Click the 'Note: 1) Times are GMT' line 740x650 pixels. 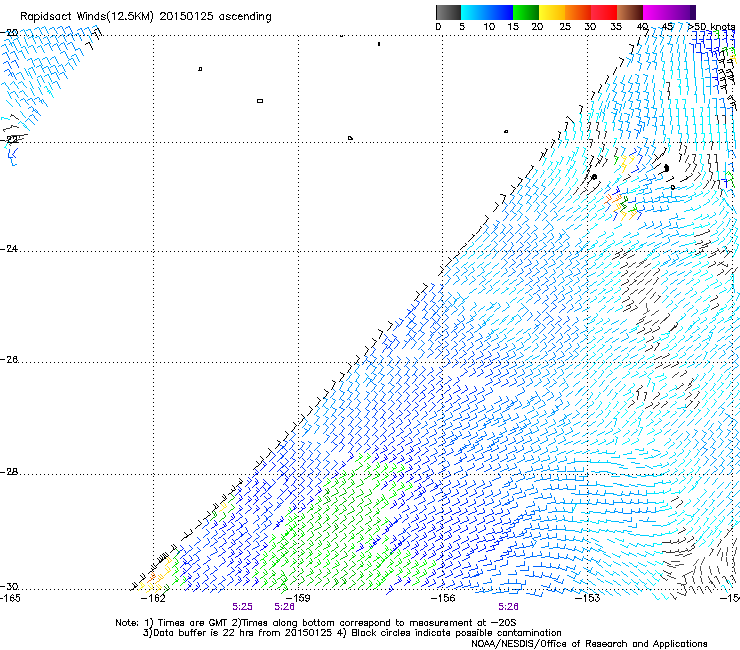pos(316,623)
